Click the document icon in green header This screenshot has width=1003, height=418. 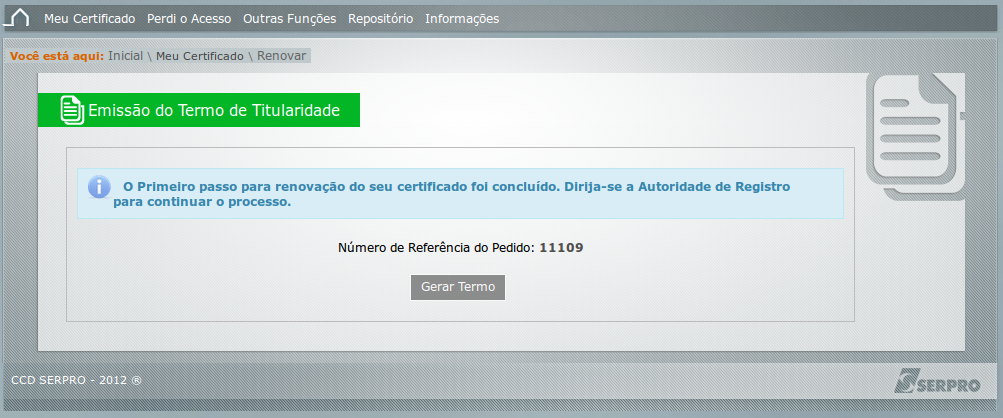point(72,110)
